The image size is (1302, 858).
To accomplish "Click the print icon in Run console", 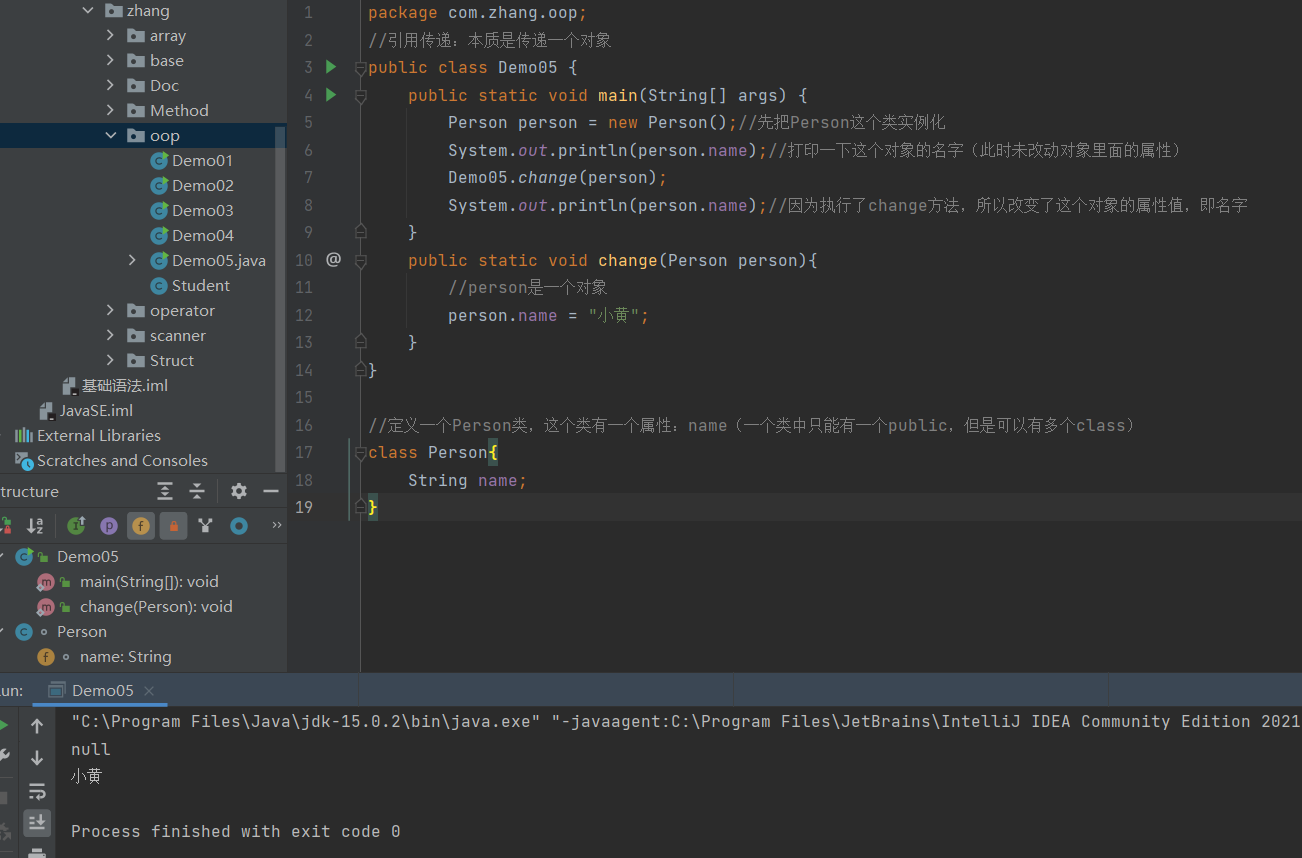I will [37, 852].
